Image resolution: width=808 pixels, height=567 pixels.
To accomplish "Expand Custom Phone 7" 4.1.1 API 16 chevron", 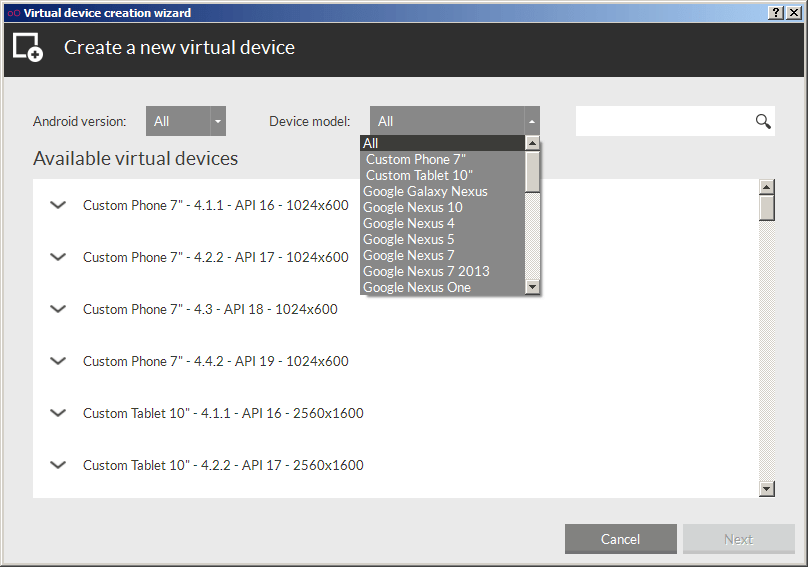I will click(x=58, y=205).
